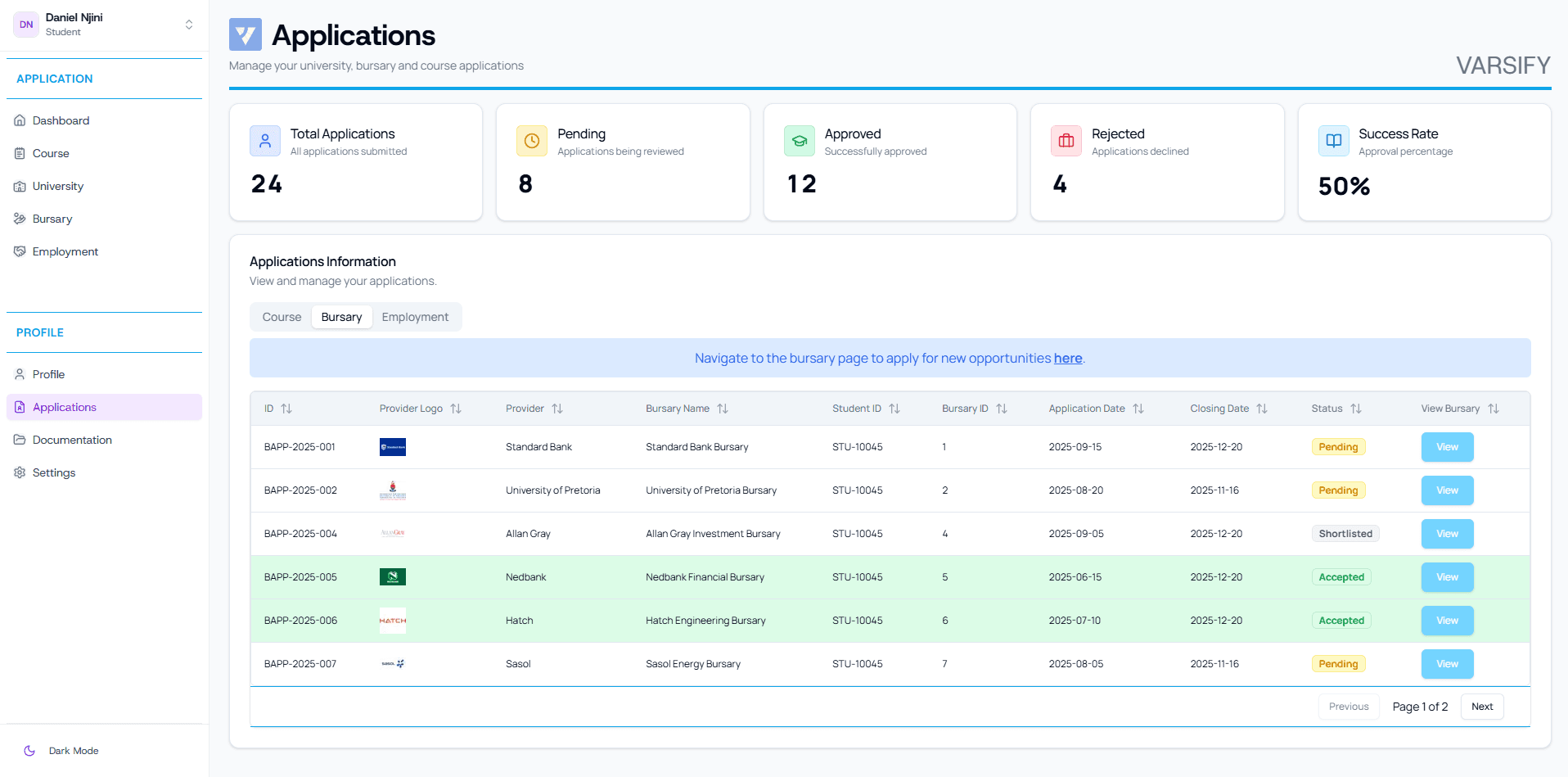Image resolution: width=1568 pixels, height=777 pixels.
Task: Switch to the Employment tab
Action: coord(415,317)
